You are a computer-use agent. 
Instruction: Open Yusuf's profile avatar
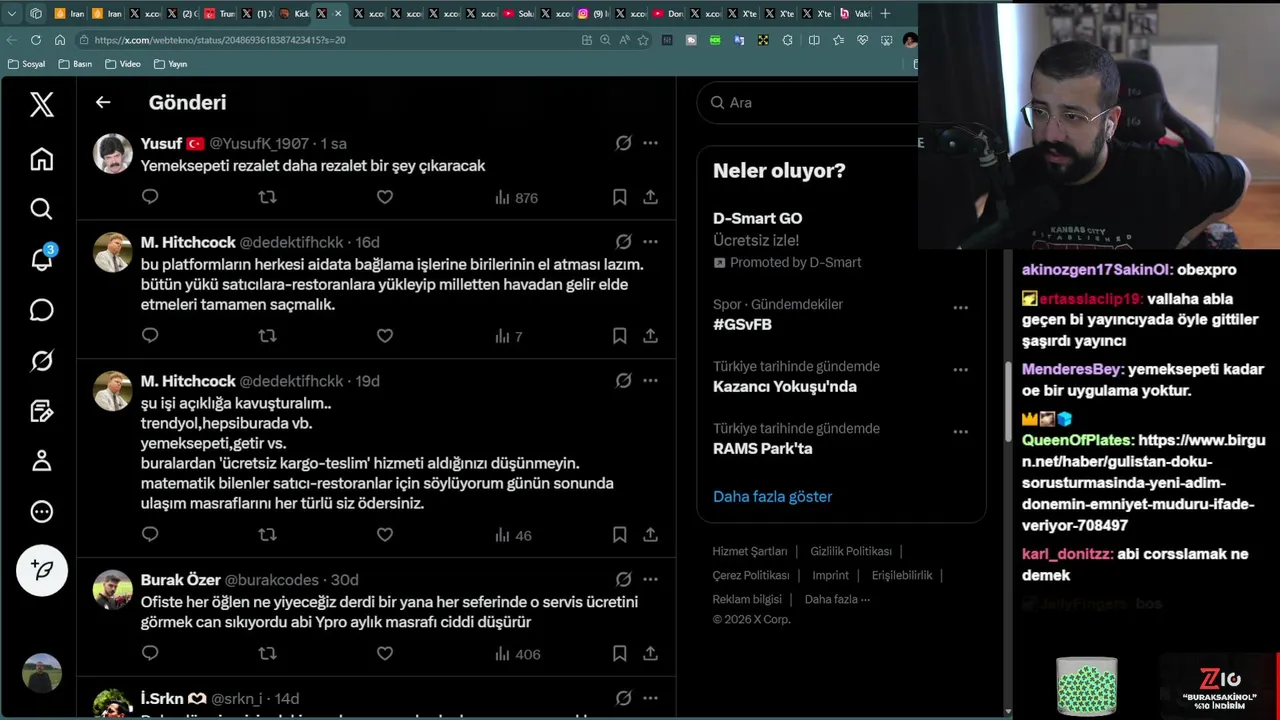[113, 153]
